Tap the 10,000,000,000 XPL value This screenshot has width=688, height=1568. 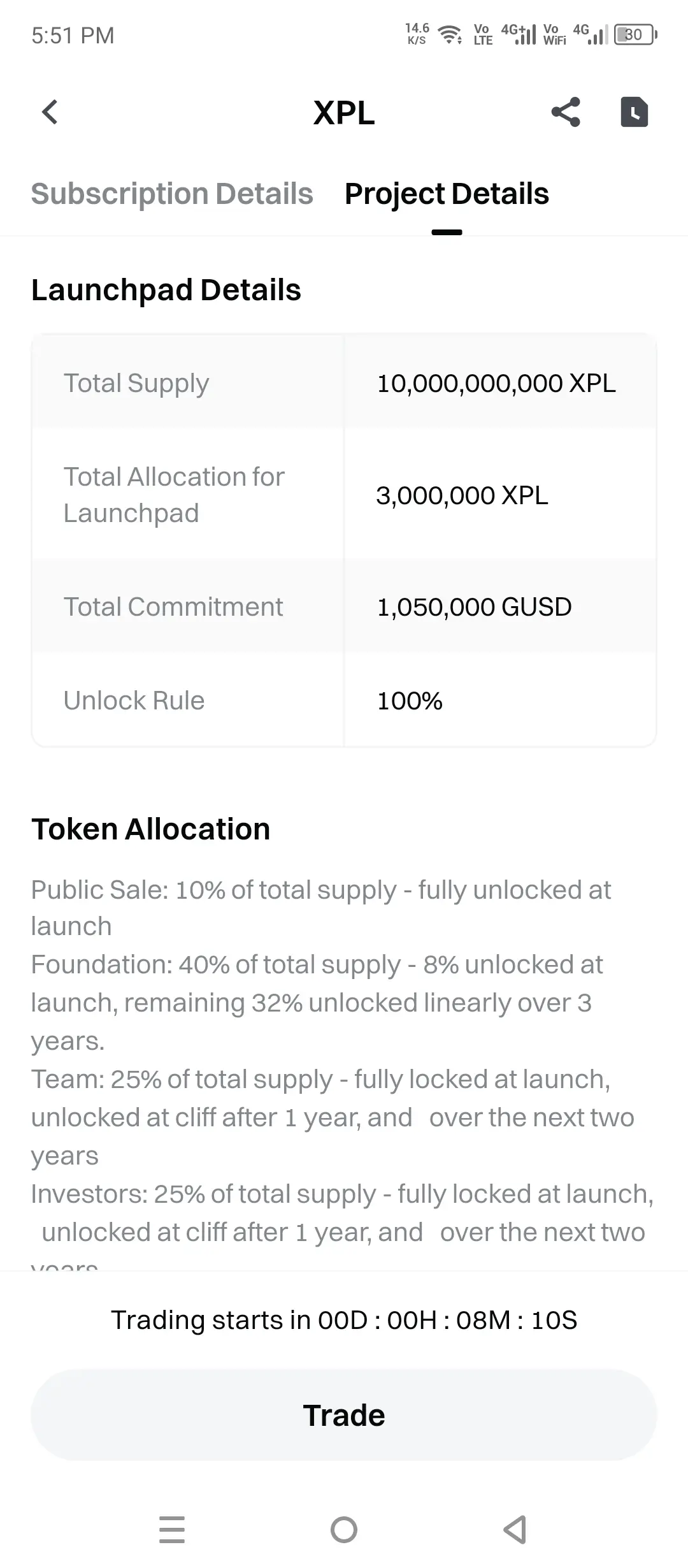point(496,383)
